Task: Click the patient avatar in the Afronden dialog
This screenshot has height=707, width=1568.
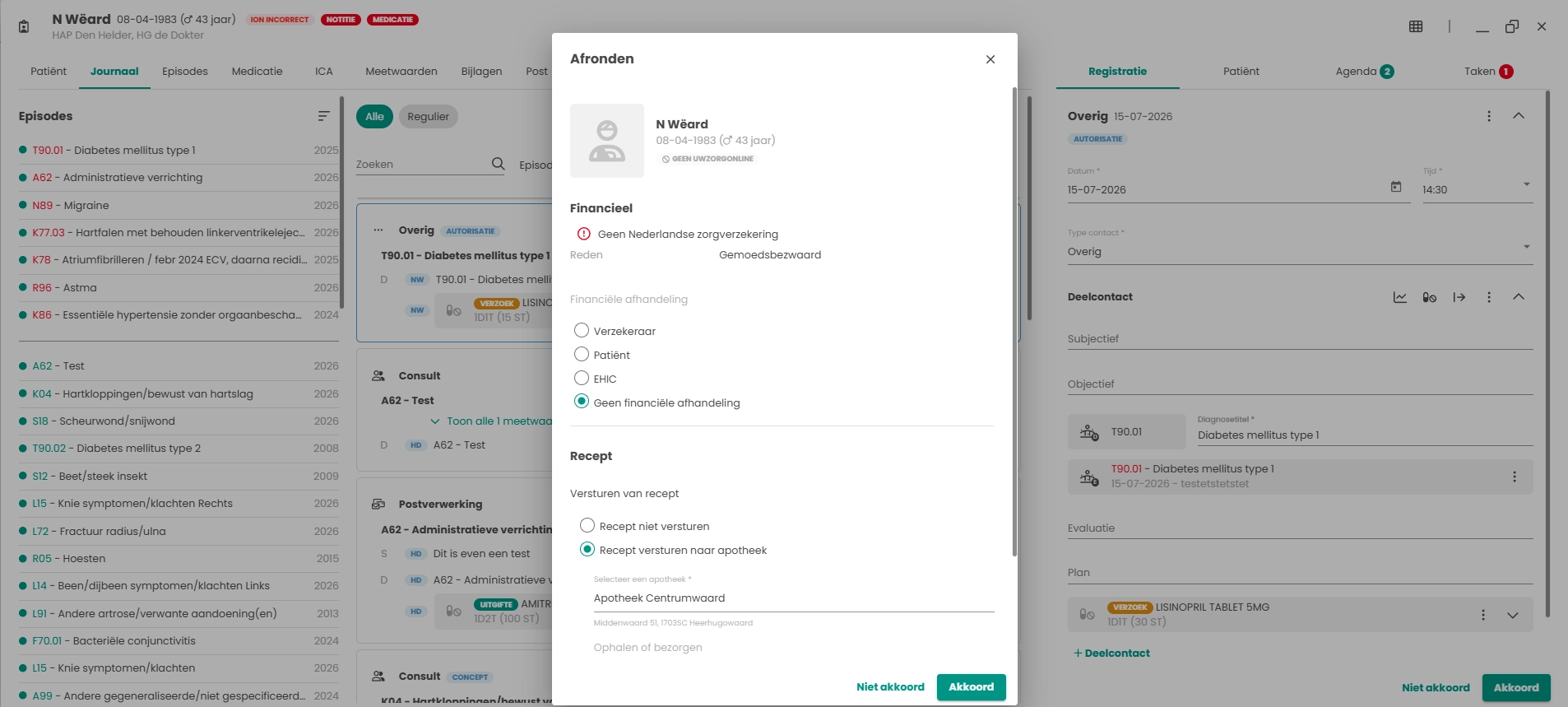Action: pos(607,141)
